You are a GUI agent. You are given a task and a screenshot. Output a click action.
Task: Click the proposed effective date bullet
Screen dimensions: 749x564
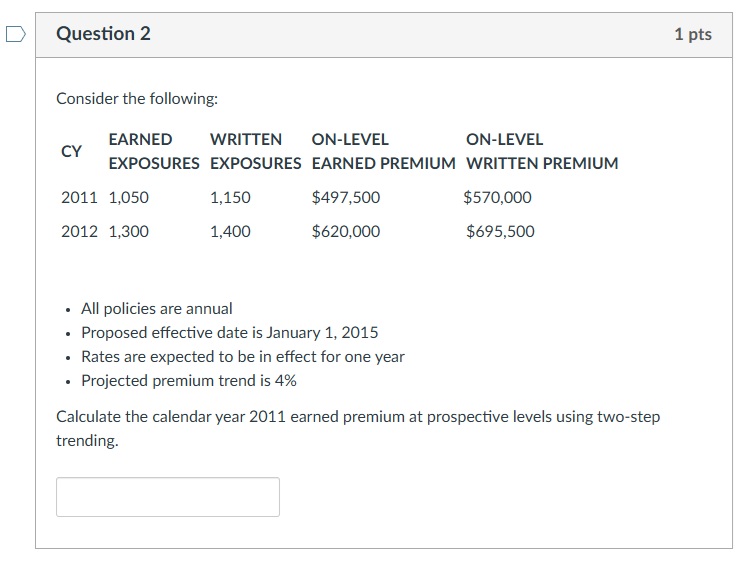coord(229,333)
